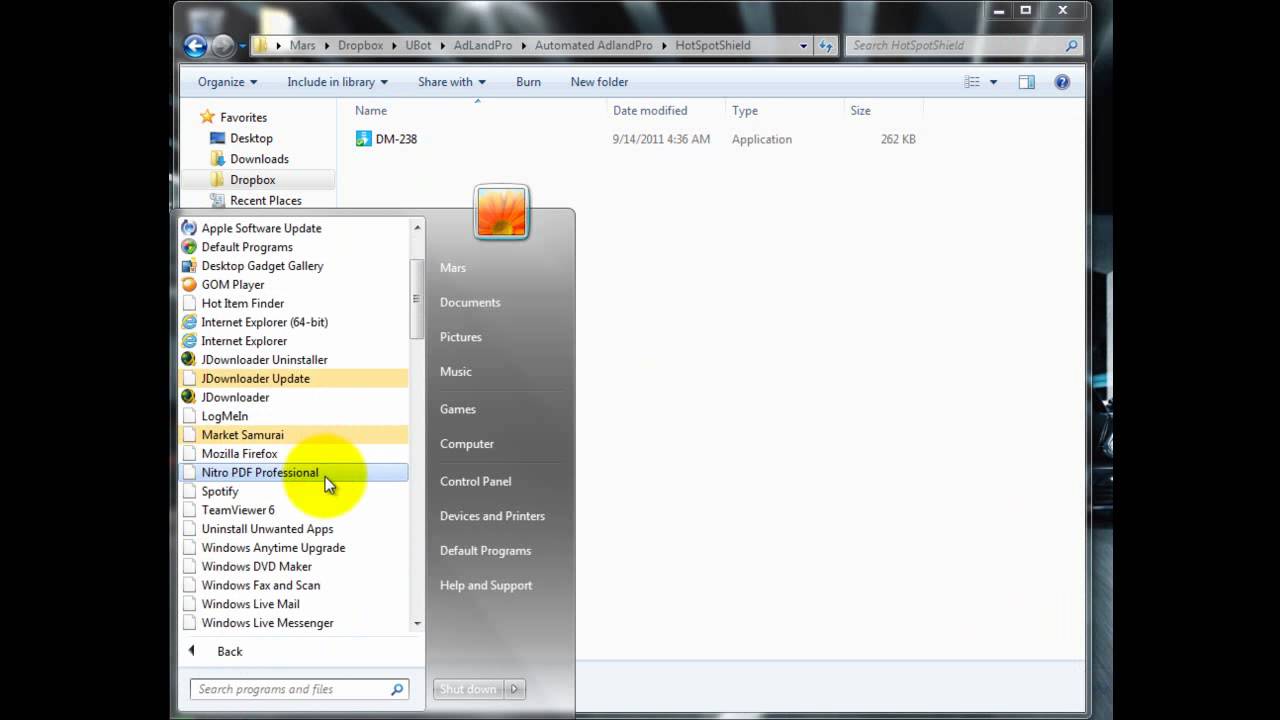Open Market Samurai entry
1280x720 pixels.
pyautogui.click(x=293, y=435)
